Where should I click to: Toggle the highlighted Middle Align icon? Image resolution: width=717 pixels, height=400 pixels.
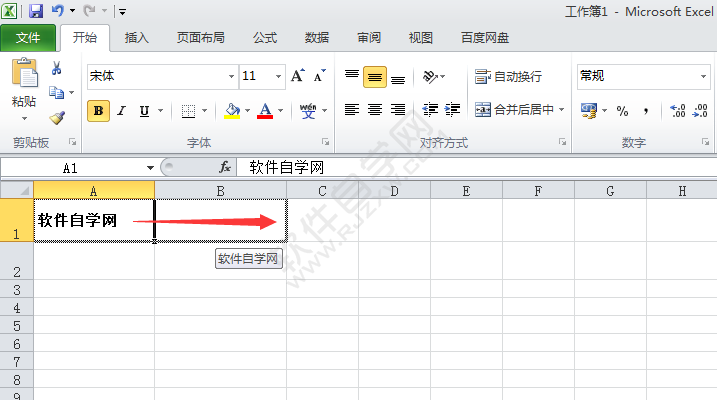point(375,77)
